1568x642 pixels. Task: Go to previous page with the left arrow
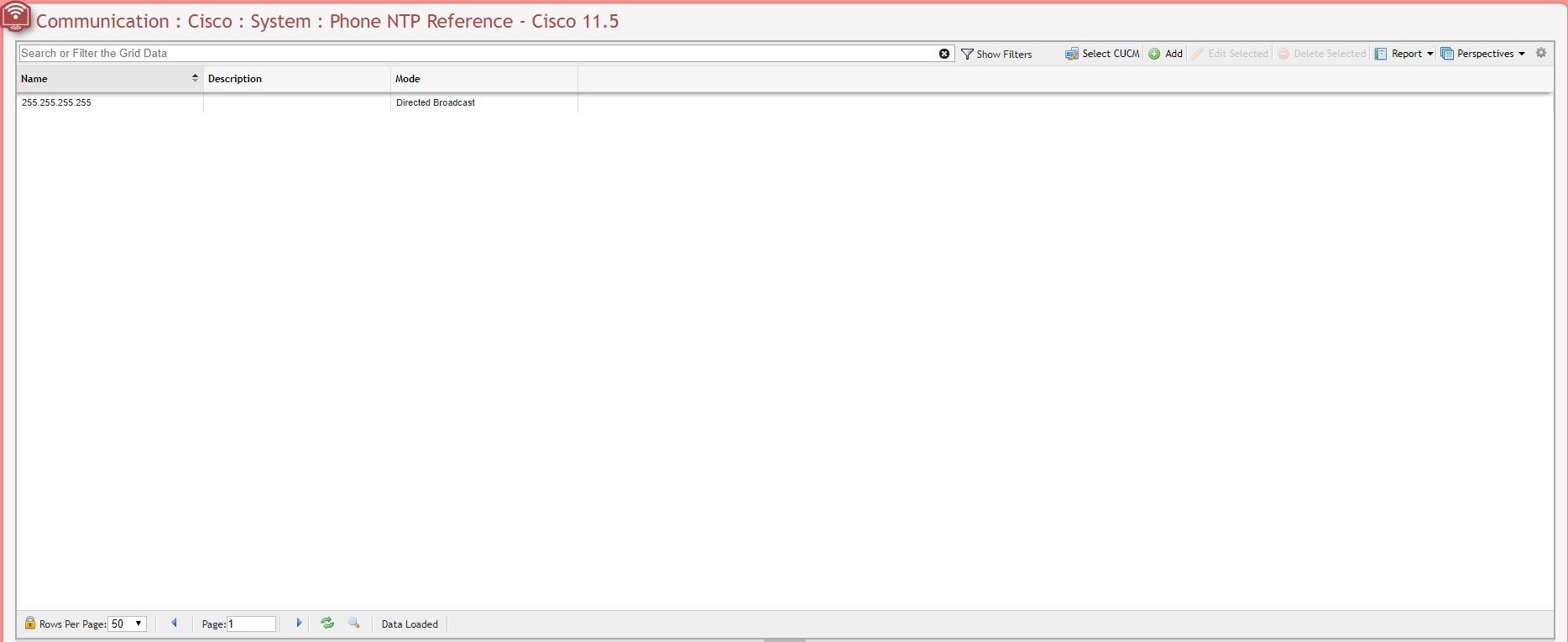point(175,623)
